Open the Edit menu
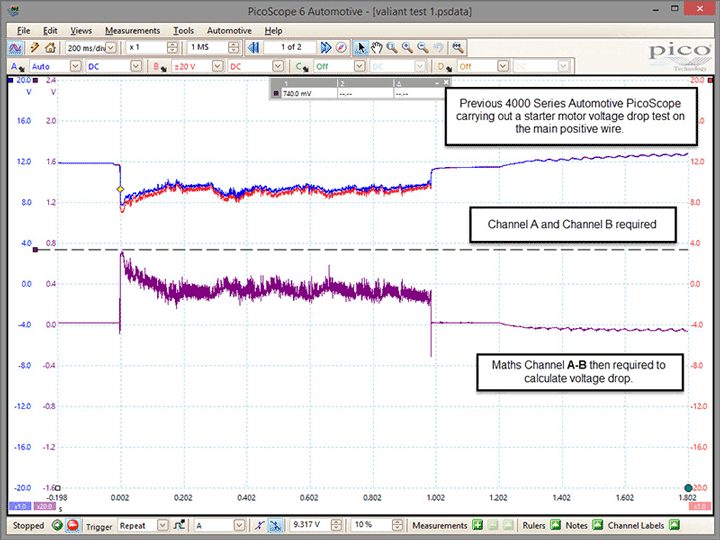The image size is (720, 540). pyautogui.click(x=50, y=31)
